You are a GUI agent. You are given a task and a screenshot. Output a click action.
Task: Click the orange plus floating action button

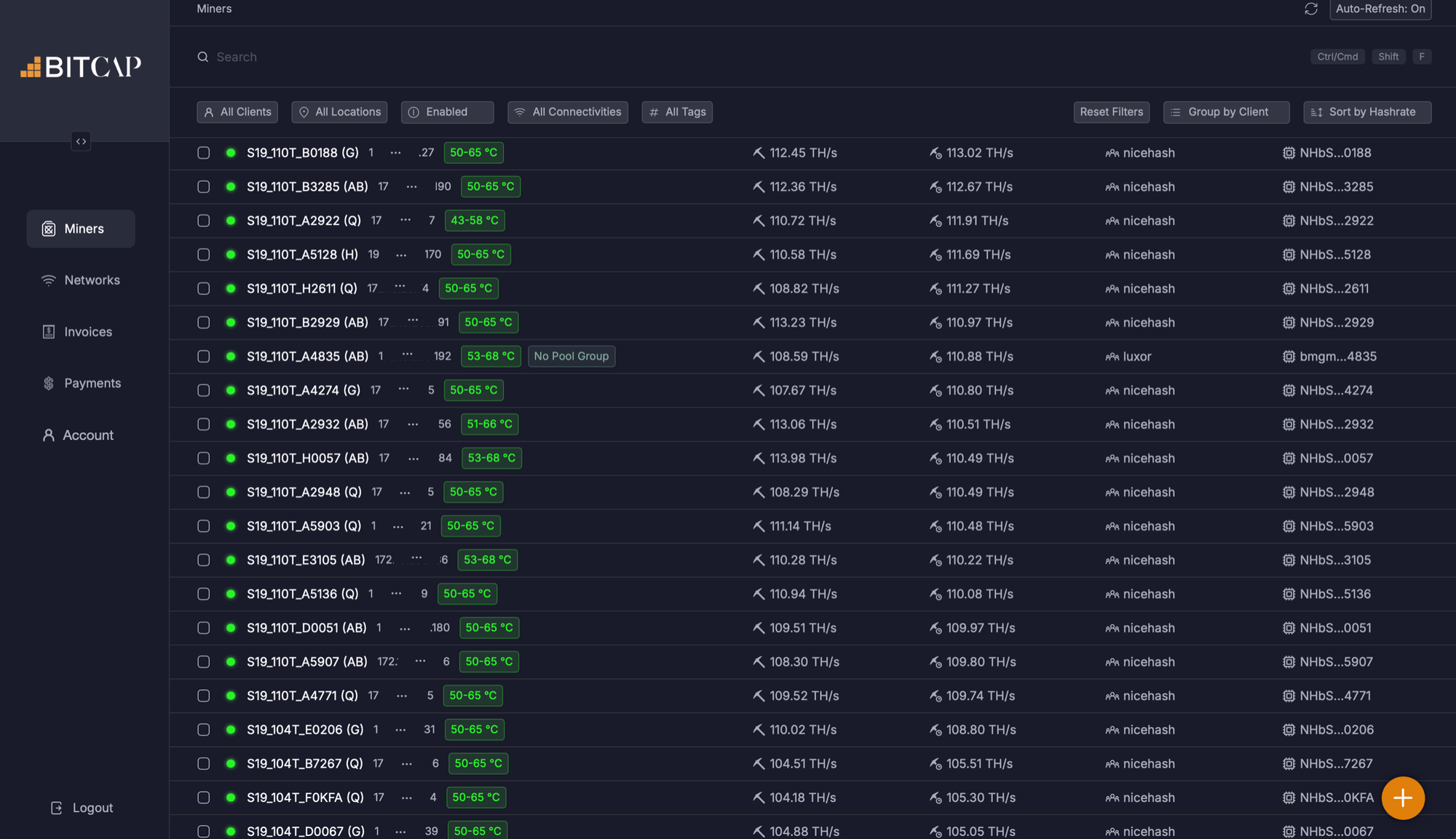[1402, 798]
